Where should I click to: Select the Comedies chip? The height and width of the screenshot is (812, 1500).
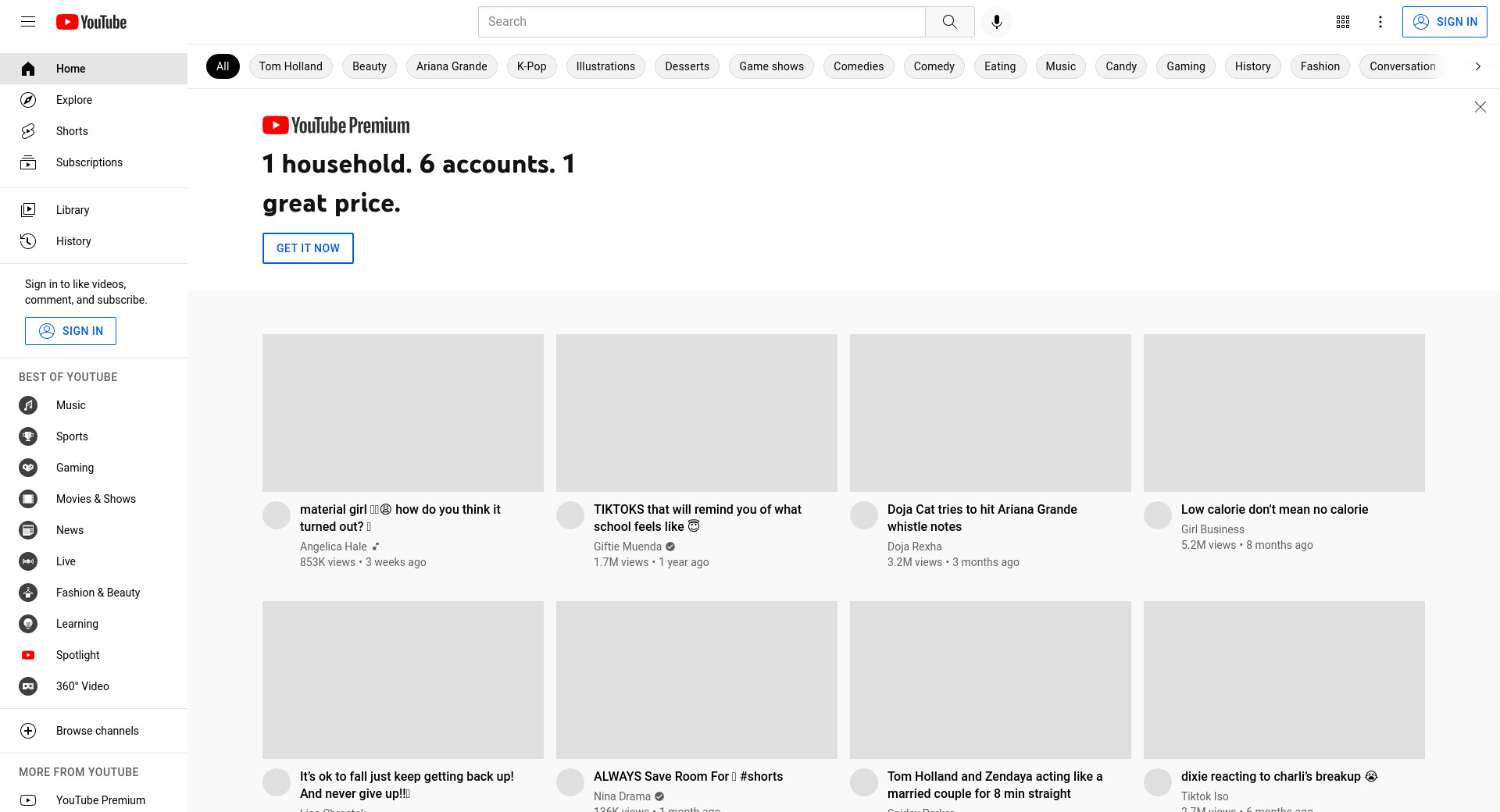859,66
